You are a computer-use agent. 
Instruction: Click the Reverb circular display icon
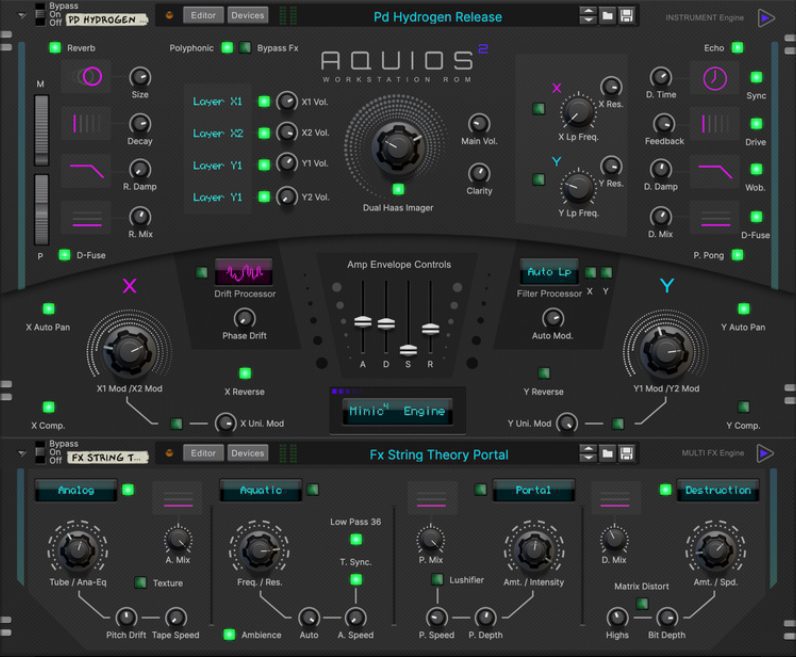(x=86, y=77)
